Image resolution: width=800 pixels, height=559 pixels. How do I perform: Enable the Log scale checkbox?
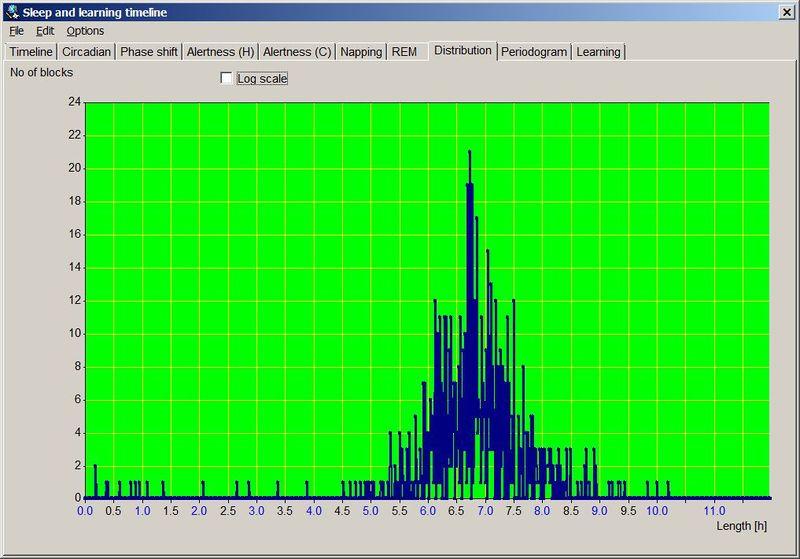coord(226,78)
